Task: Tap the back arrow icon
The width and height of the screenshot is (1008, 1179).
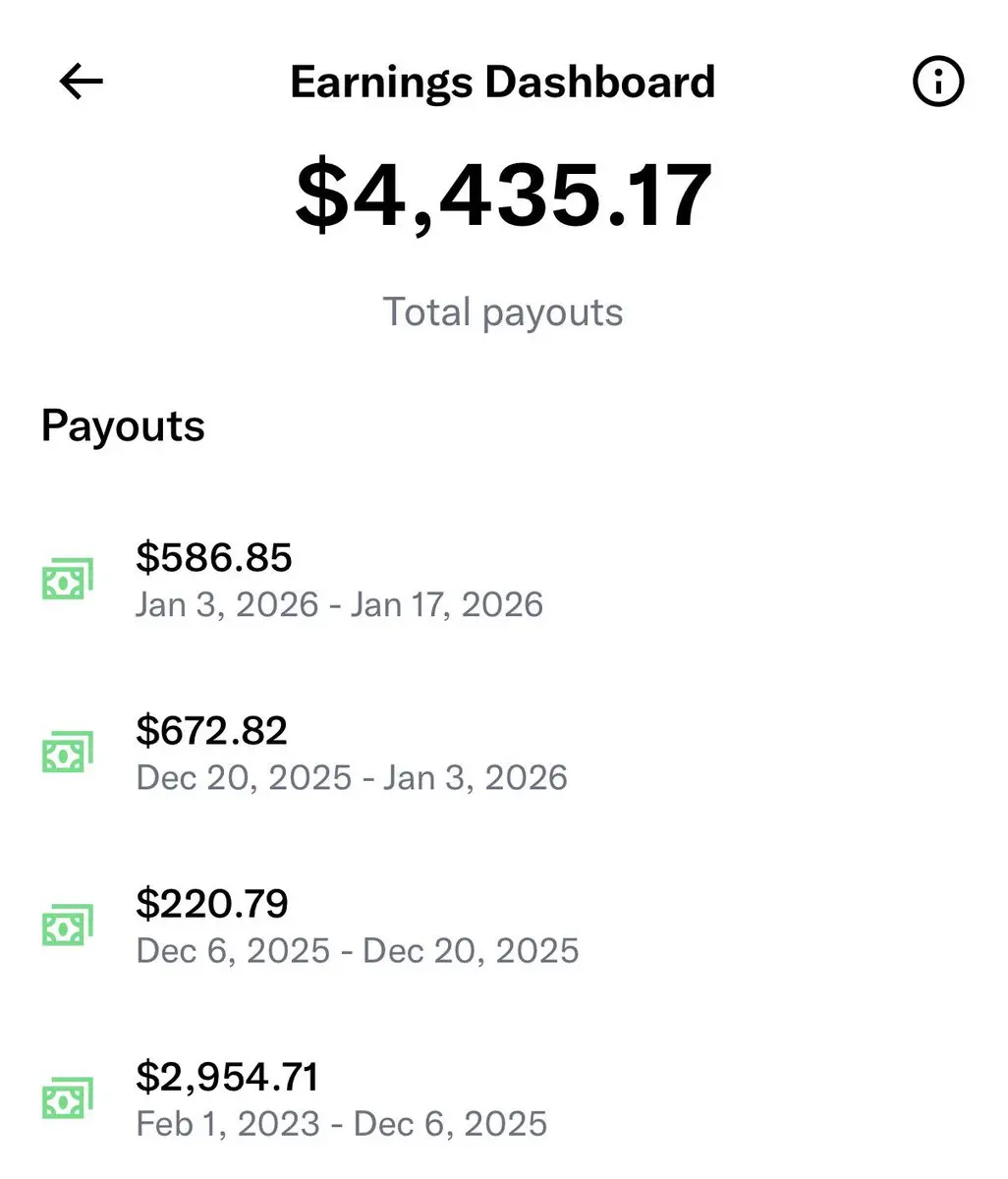Action: [81, 83]
